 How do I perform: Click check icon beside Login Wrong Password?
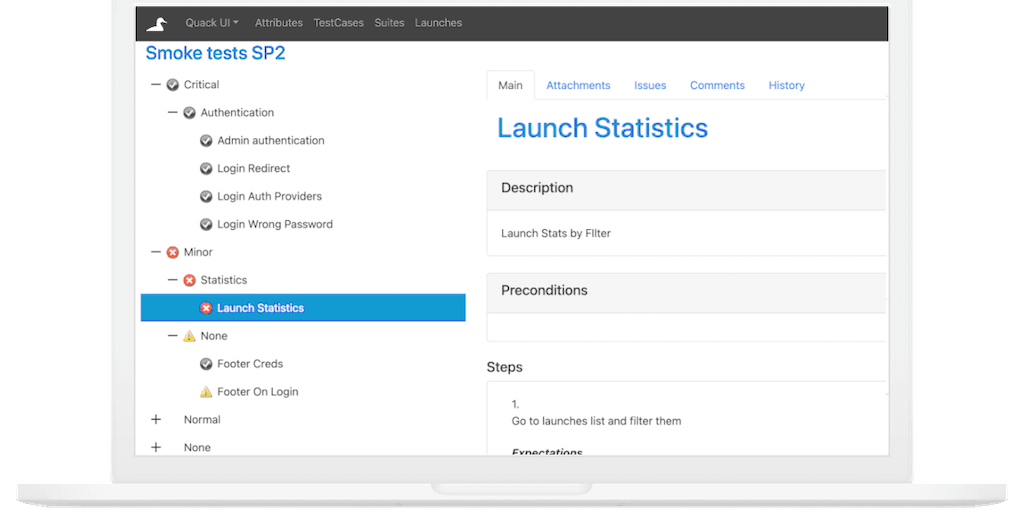tap(206, 225)
